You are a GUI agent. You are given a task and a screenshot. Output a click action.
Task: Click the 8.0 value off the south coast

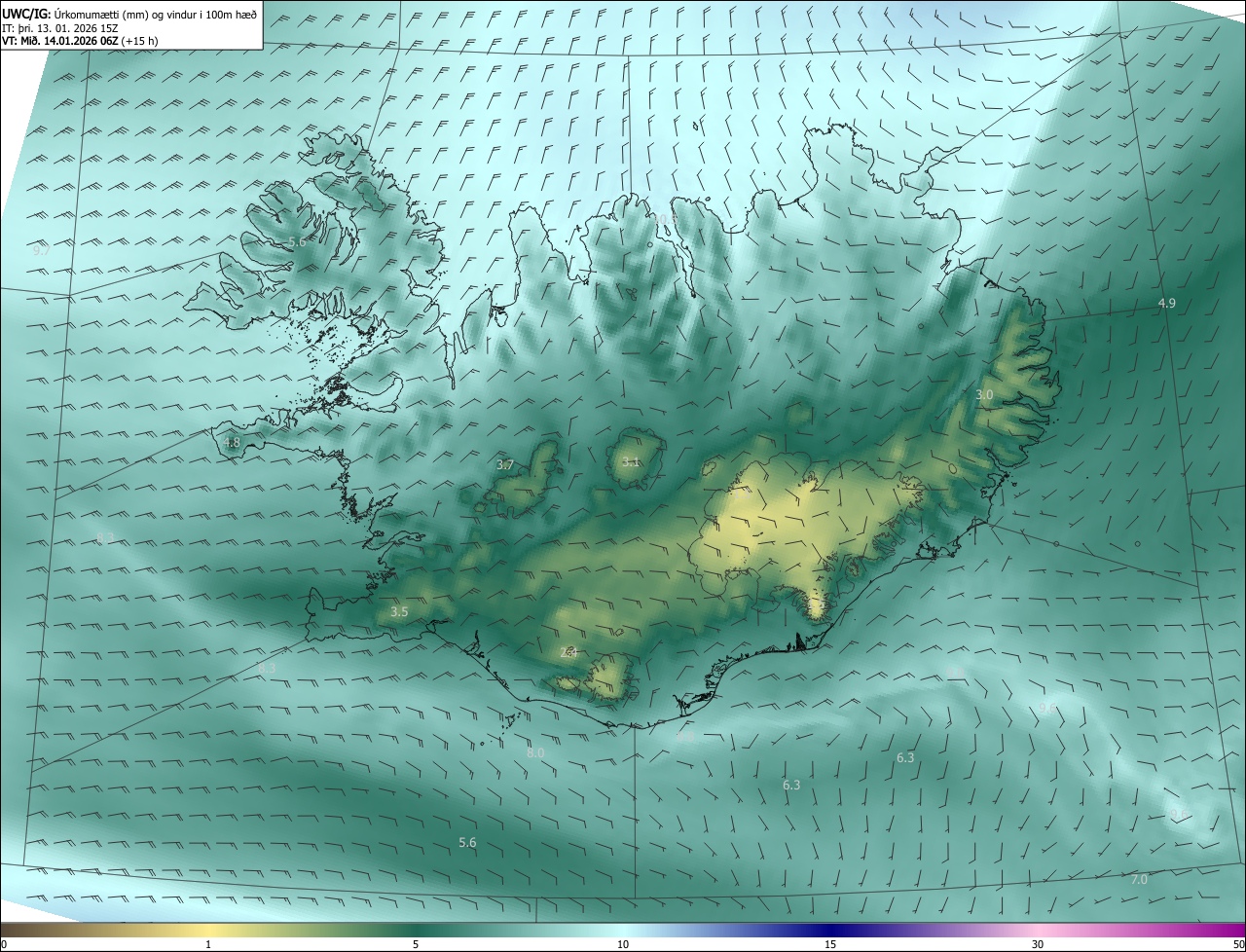[535, 753]
